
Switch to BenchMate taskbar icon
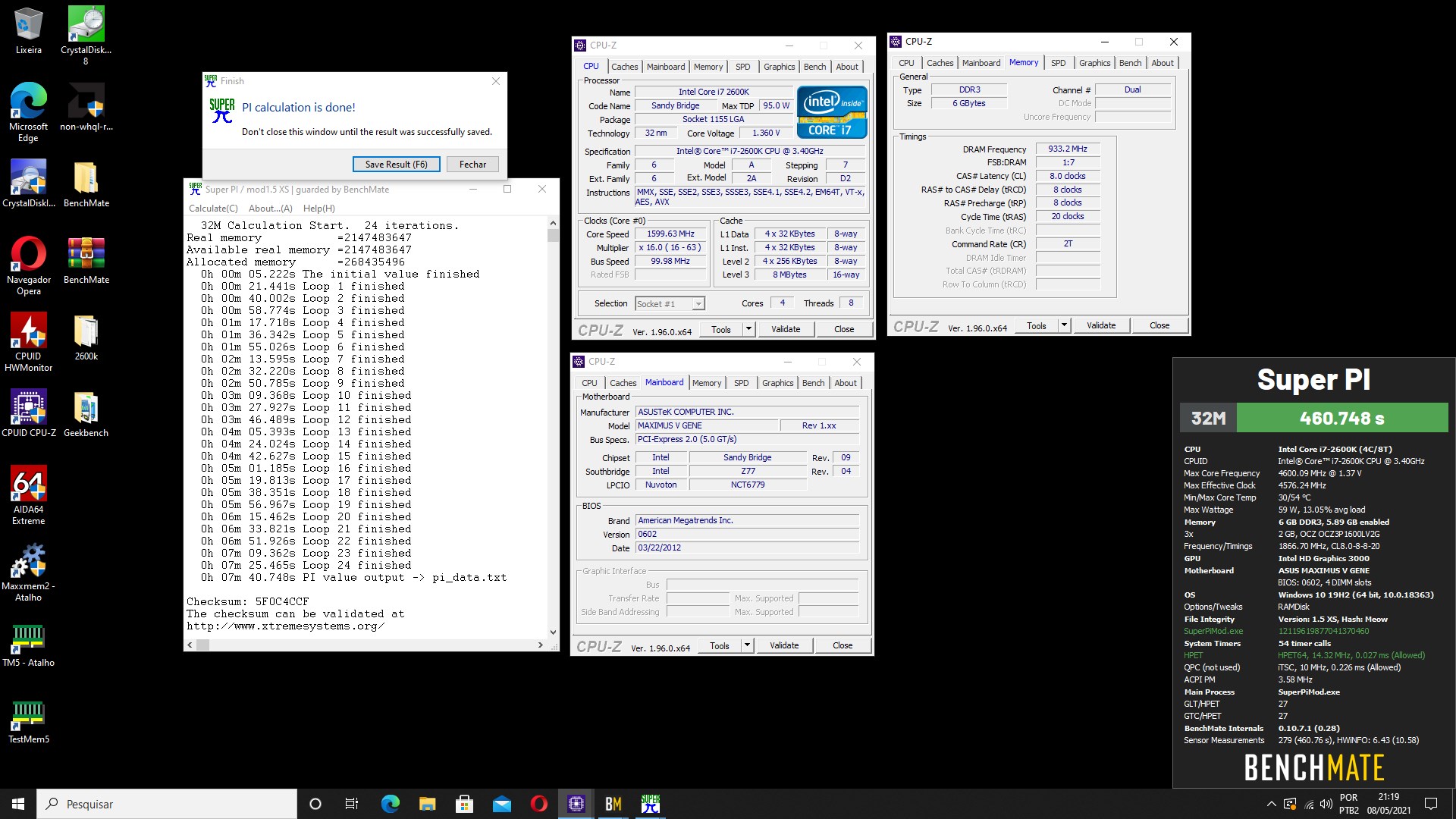(613, 804)
